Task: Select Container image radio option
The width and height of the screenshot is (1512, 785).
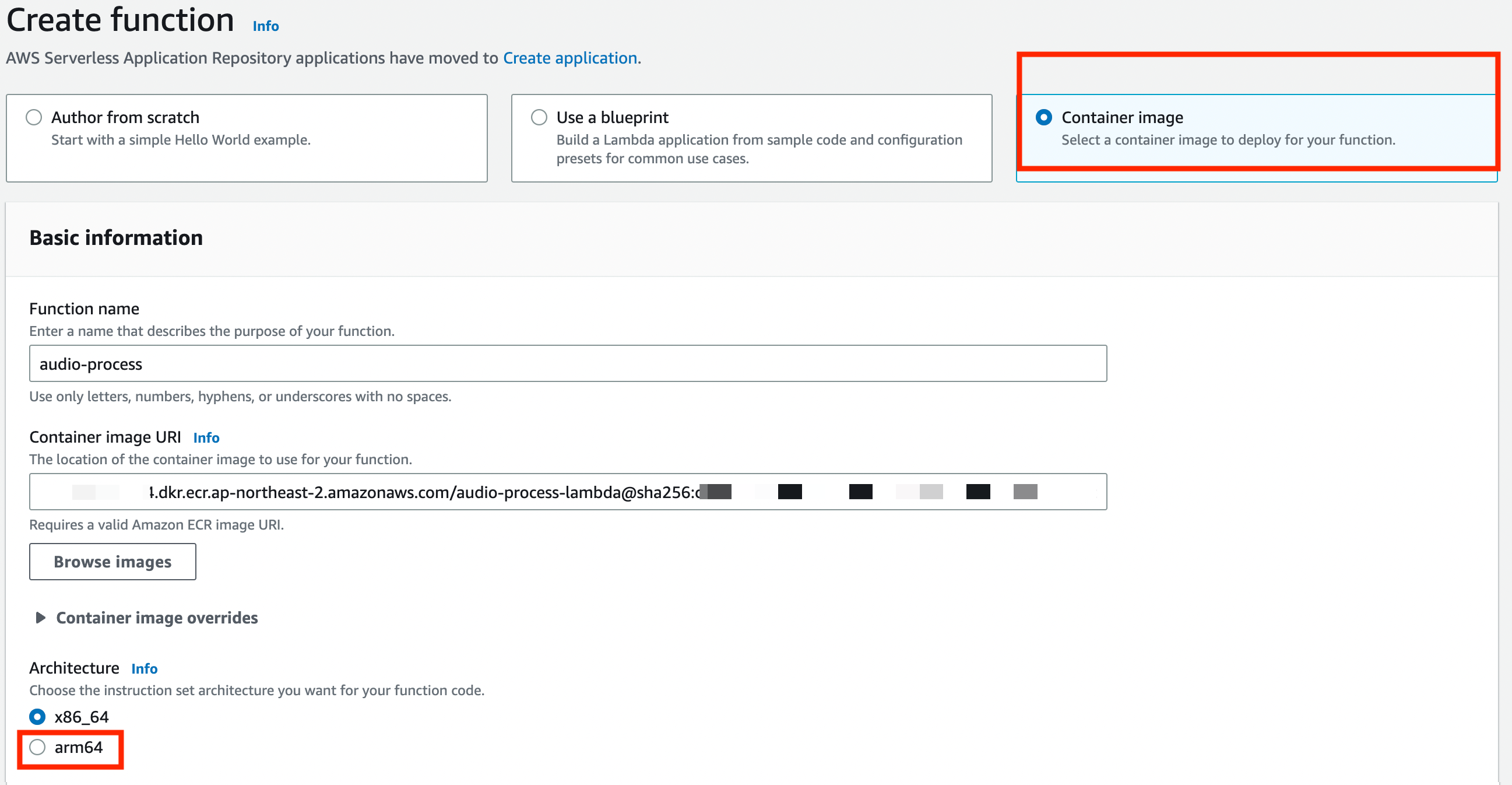Action: [1043, 117]
